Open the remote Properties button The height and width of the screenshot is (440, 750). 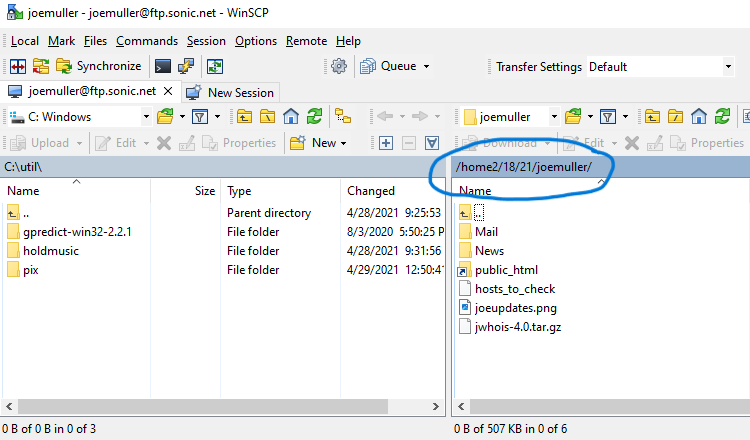tap(707, 143)
